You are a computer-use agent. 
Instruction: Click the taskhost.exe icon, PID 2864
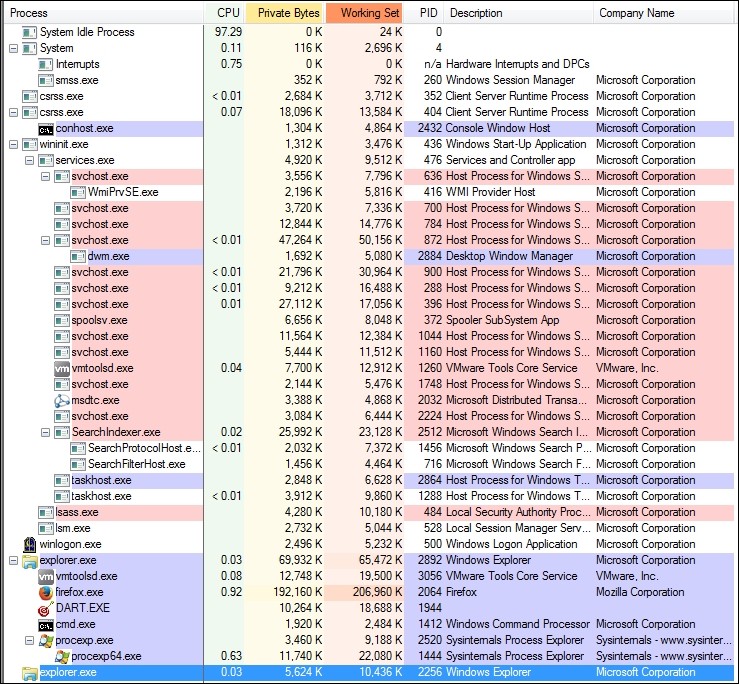[x=62, y=480]
